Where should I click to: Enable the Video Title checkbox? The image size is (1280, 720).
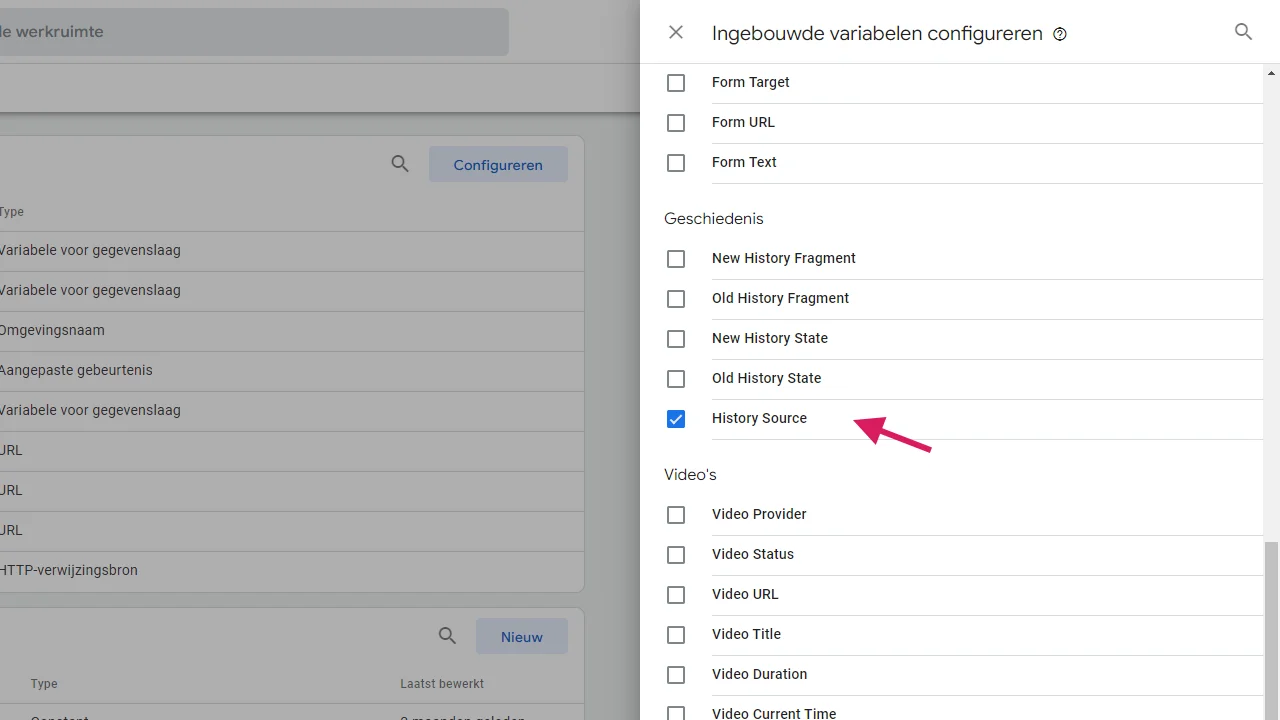pos(676,635)
